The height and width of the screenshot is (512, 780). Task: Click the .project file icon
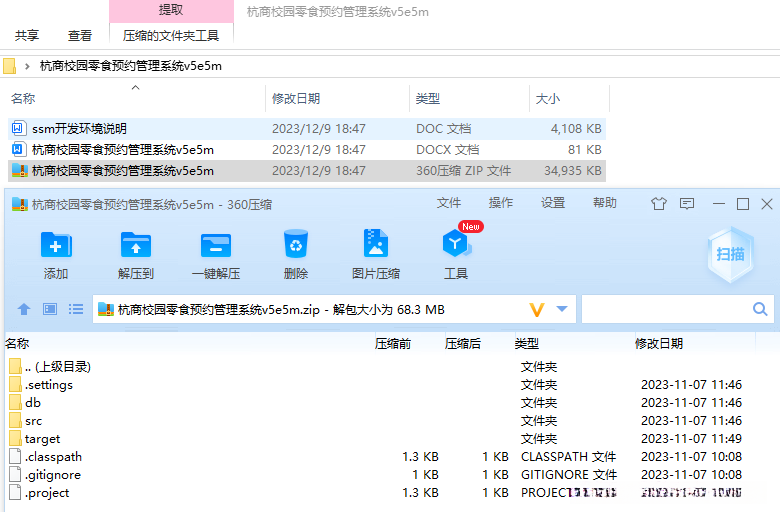[15, 492]
